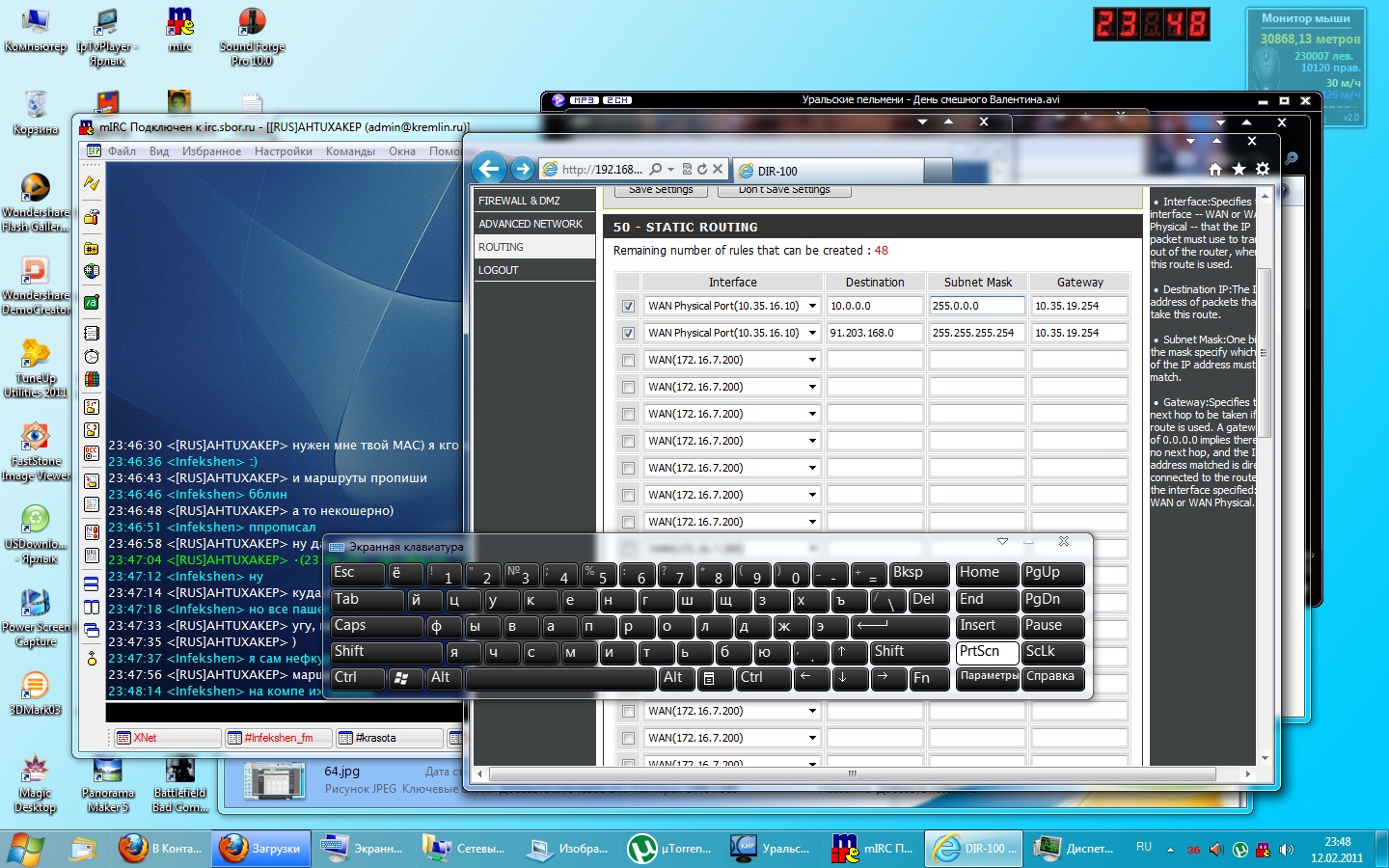
Task: Open the Файл menu in mIRC
Action: (x=122, y=151)
